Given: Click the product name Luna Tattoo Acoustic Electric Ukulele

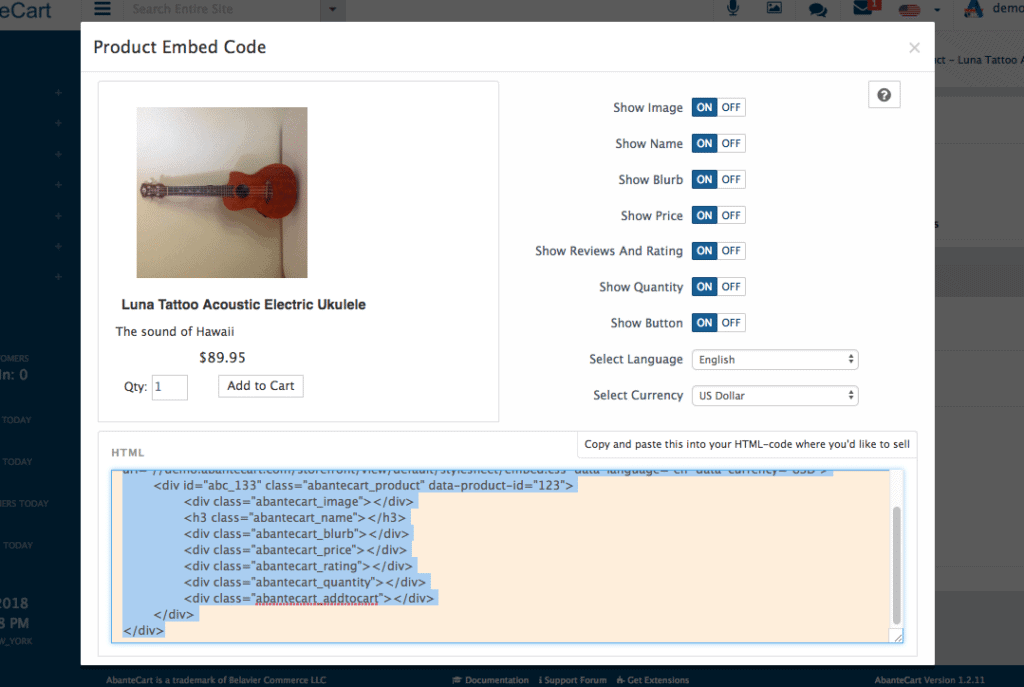Looking at the screenshot, I should (x=244, y=304).
